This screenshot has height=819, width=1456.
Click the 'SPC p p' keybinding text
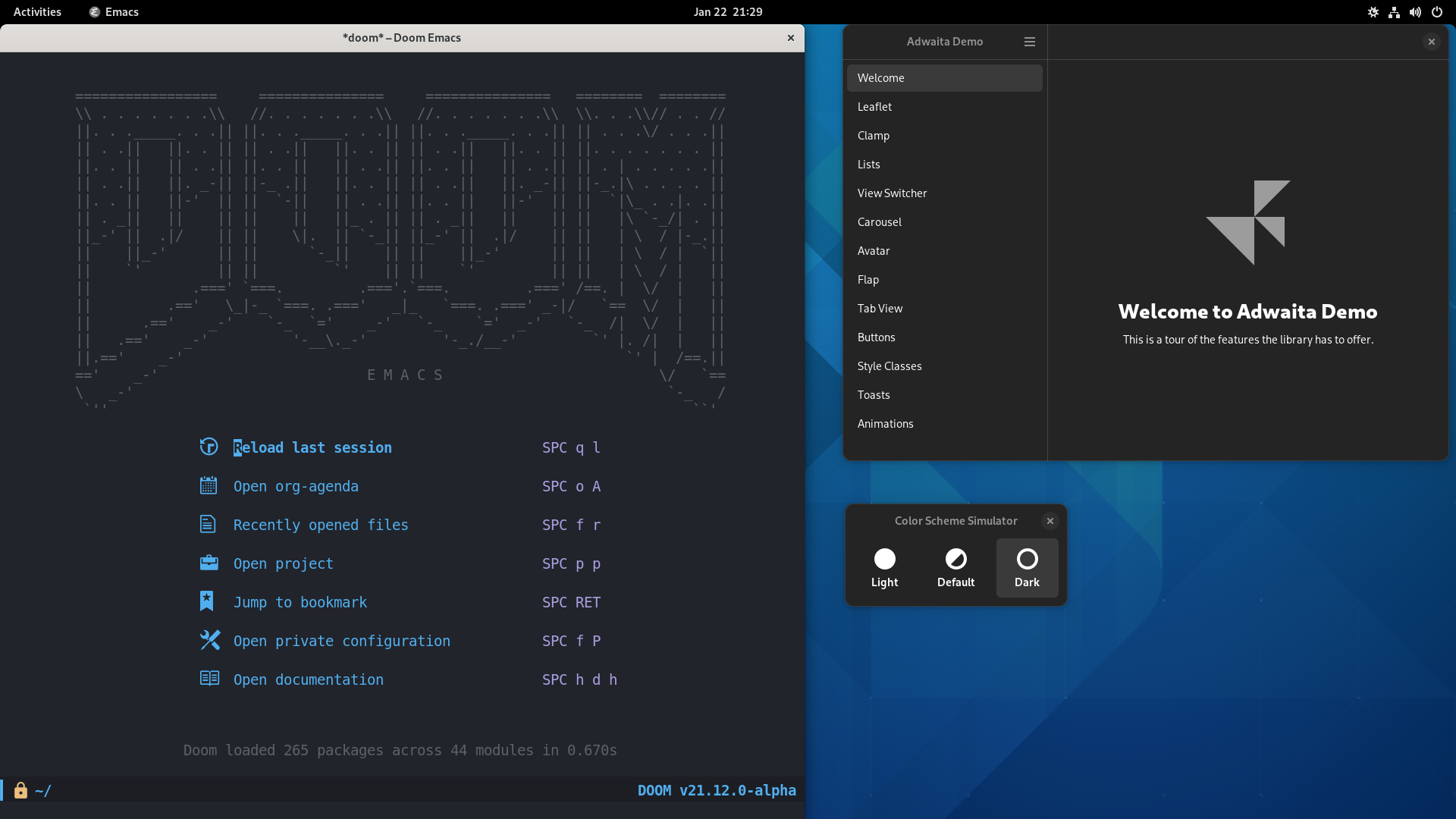pos(571,563)
